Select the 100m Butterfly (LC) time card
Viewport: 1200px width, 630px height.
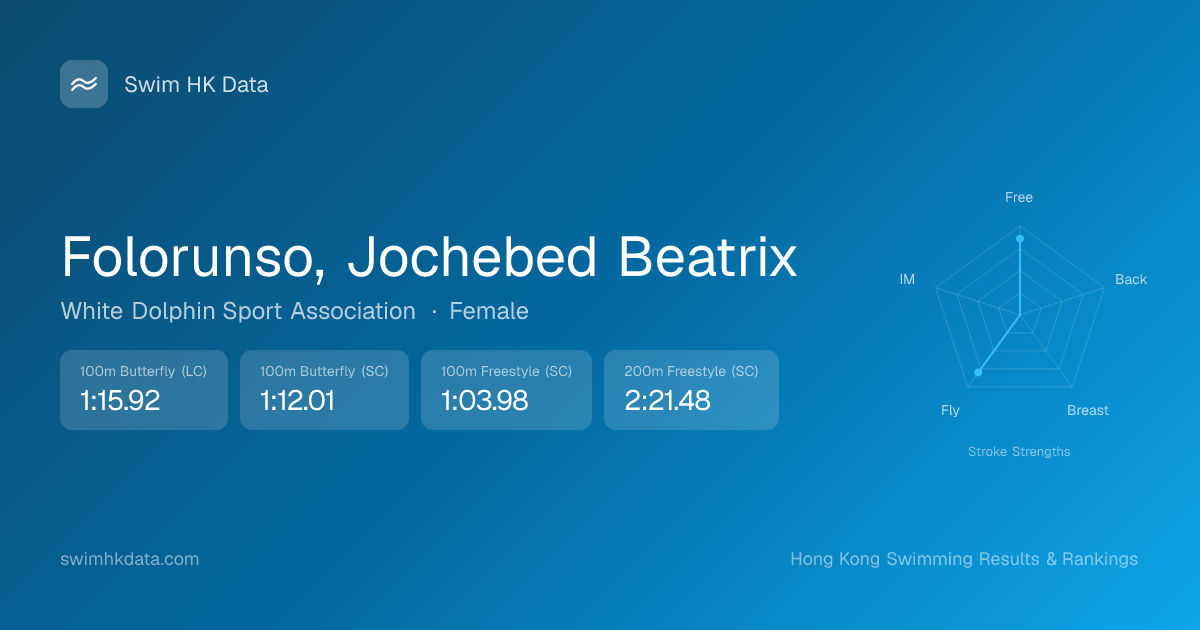(x=144, y=390)
